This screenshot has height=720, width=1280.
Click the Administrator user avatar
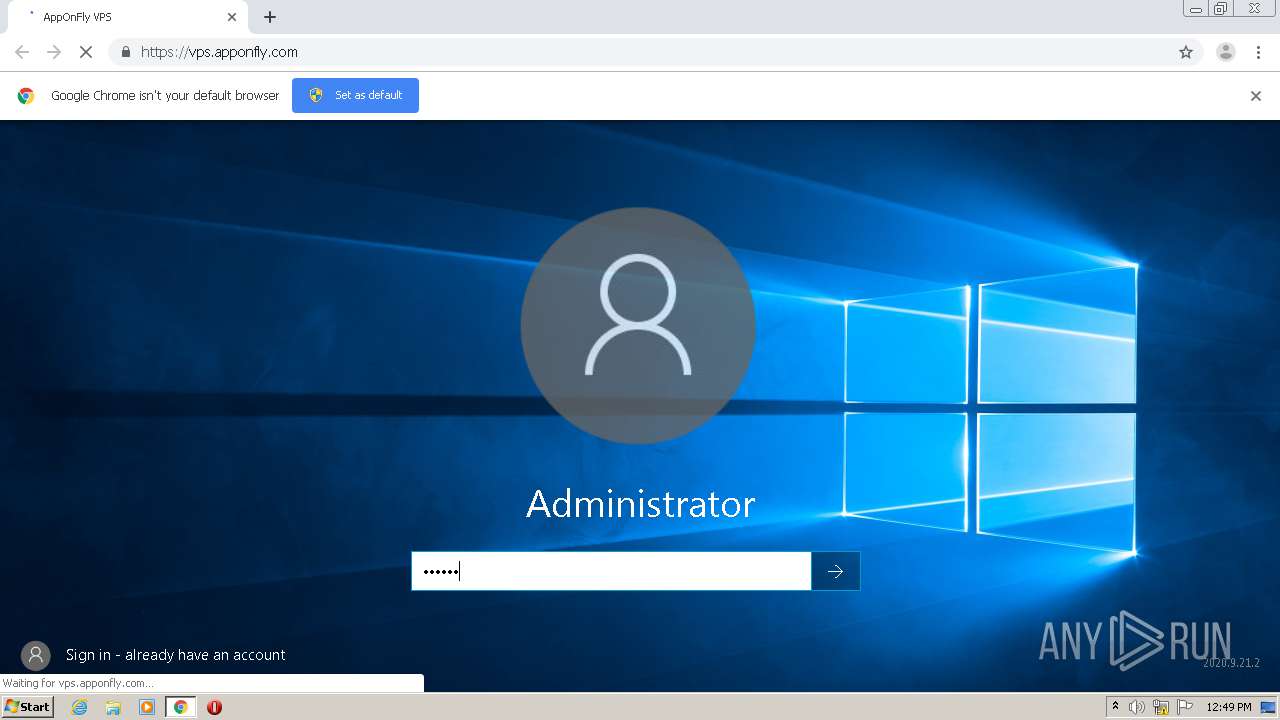point(638,325)
